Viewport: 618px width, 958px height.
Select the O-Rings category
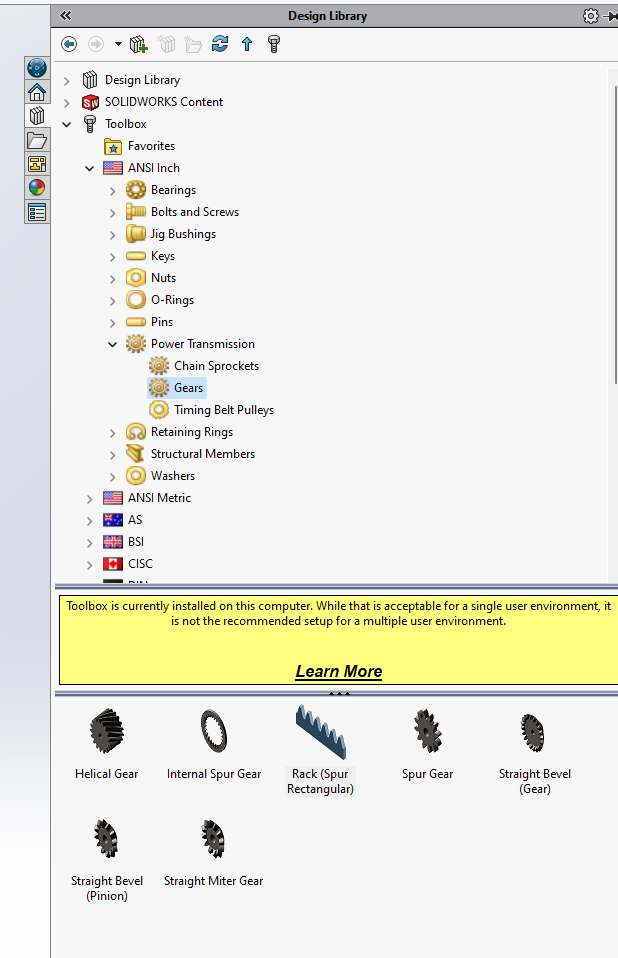click(172, 300)
